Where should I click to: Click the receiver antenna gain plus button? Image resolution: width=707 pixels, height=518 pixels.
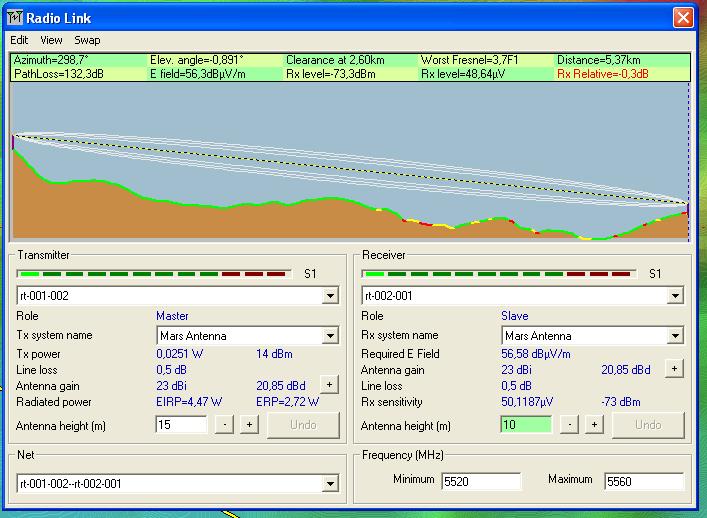pos(674,369)
